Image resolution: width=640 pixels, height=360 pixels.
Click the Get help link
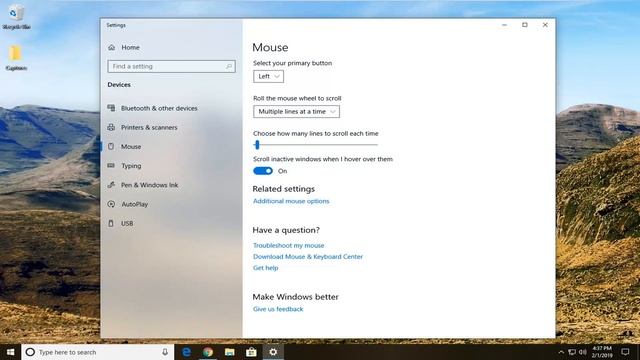coord(265,268)
